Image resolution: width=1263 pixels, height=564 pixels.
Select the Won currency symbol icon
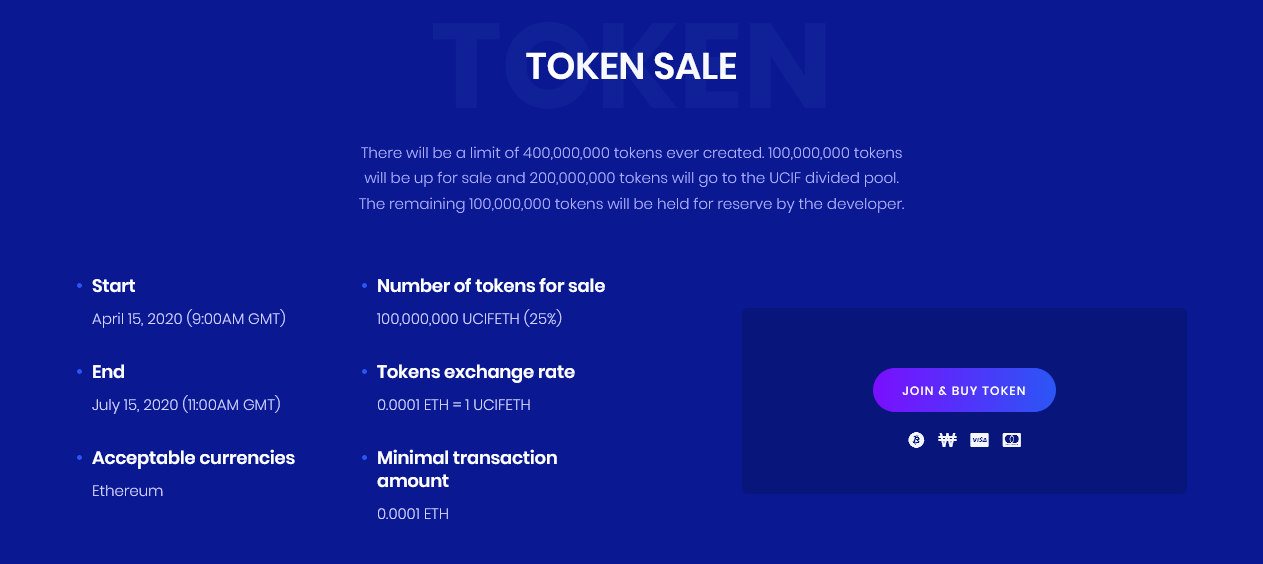(948, 440)
